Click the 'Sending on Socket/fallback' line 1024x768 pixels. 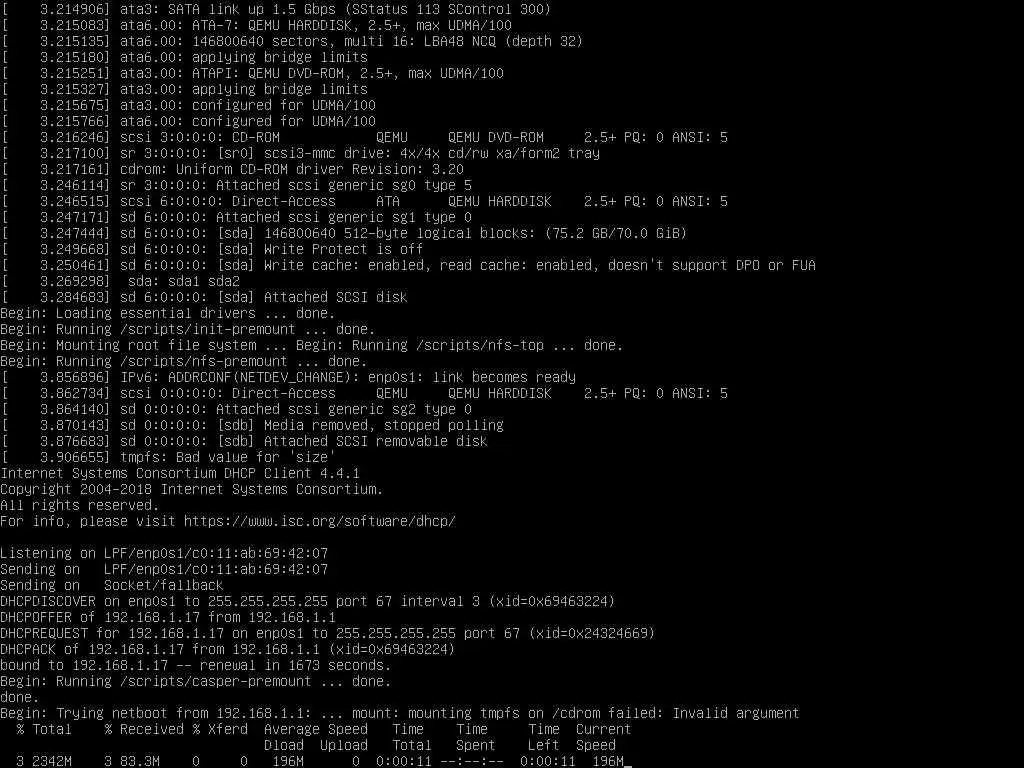112,585
